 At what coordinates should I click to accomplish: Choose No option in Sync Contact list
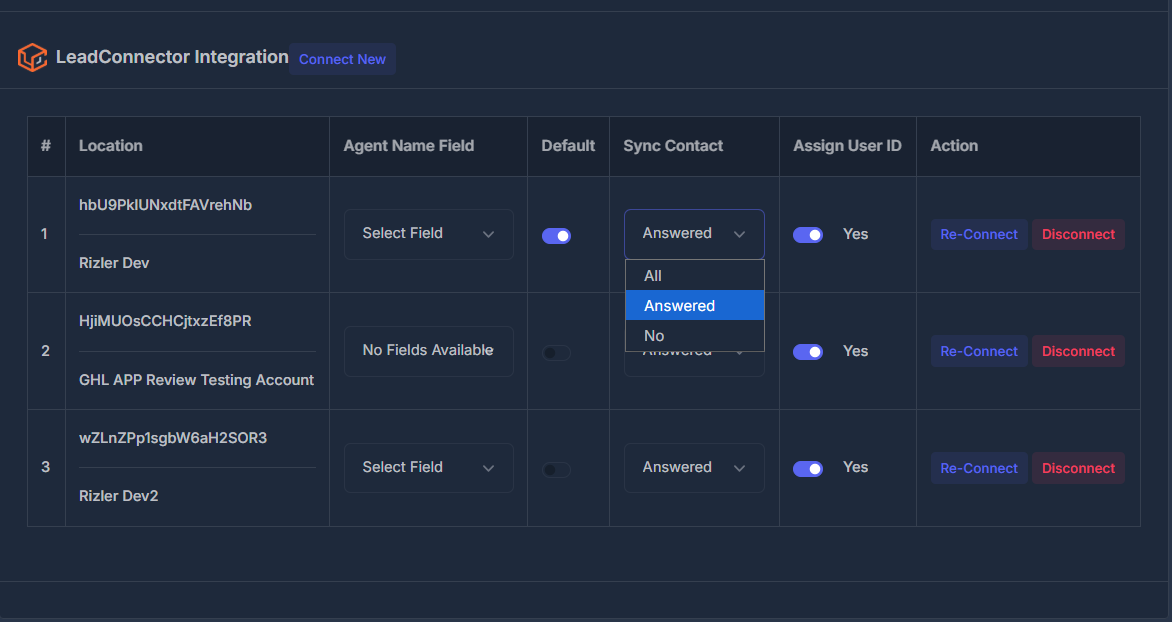(x=694, y=336)
